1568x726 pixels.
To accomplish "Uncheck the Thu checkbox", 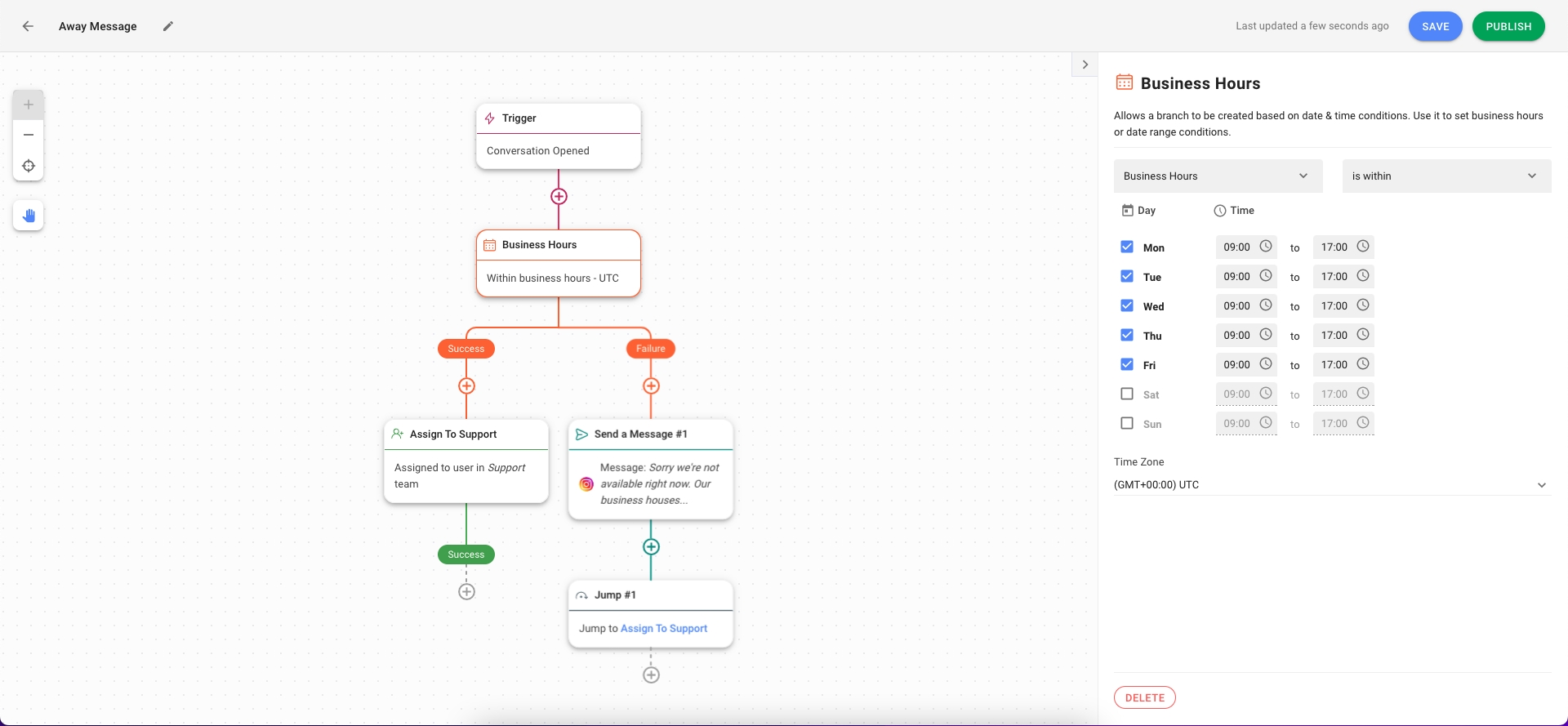I will coord(1127,335).
